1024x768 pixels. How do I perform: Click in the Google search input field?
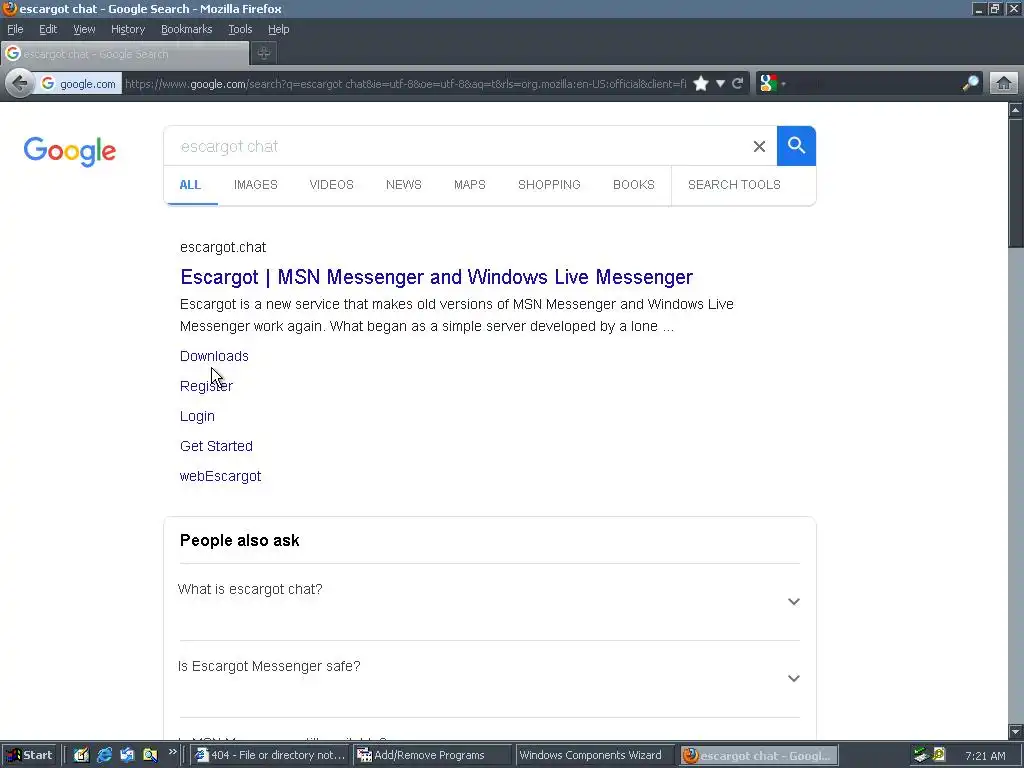(x=457, y=146)
